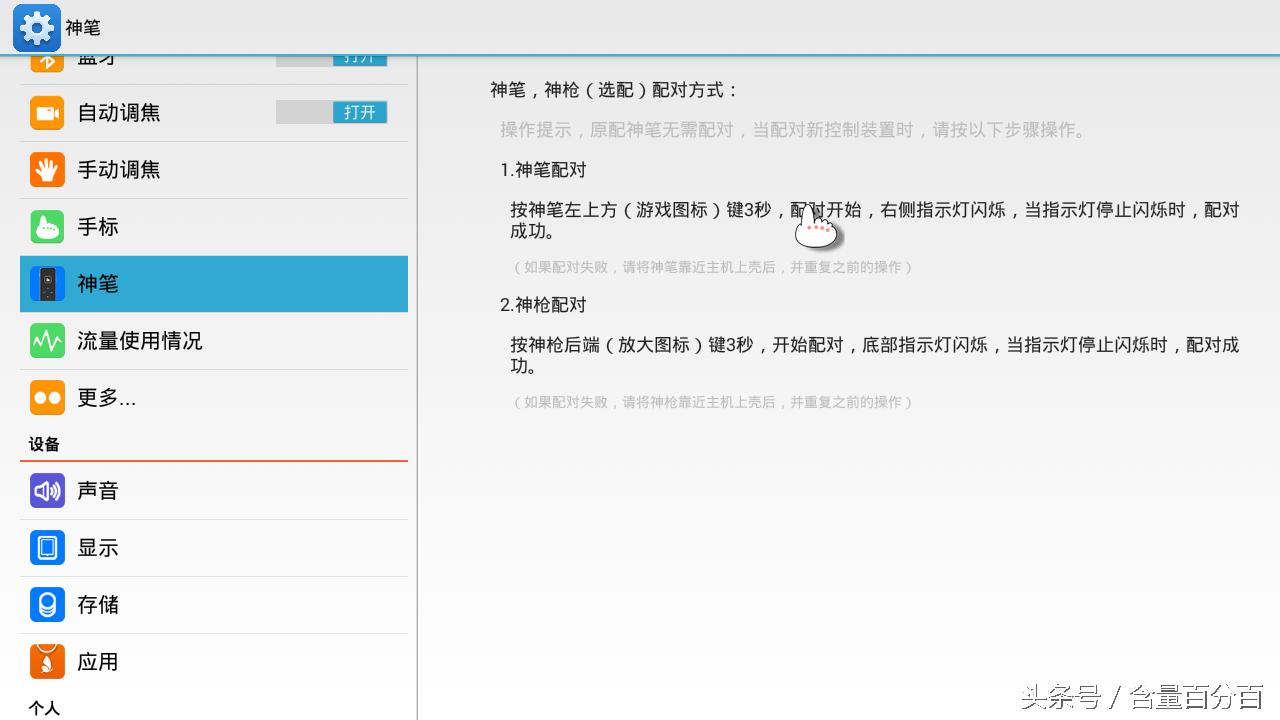The image size is (1280, 720).
Task: Click the red 应用 apps icon
Action: (x=47, y=661)
